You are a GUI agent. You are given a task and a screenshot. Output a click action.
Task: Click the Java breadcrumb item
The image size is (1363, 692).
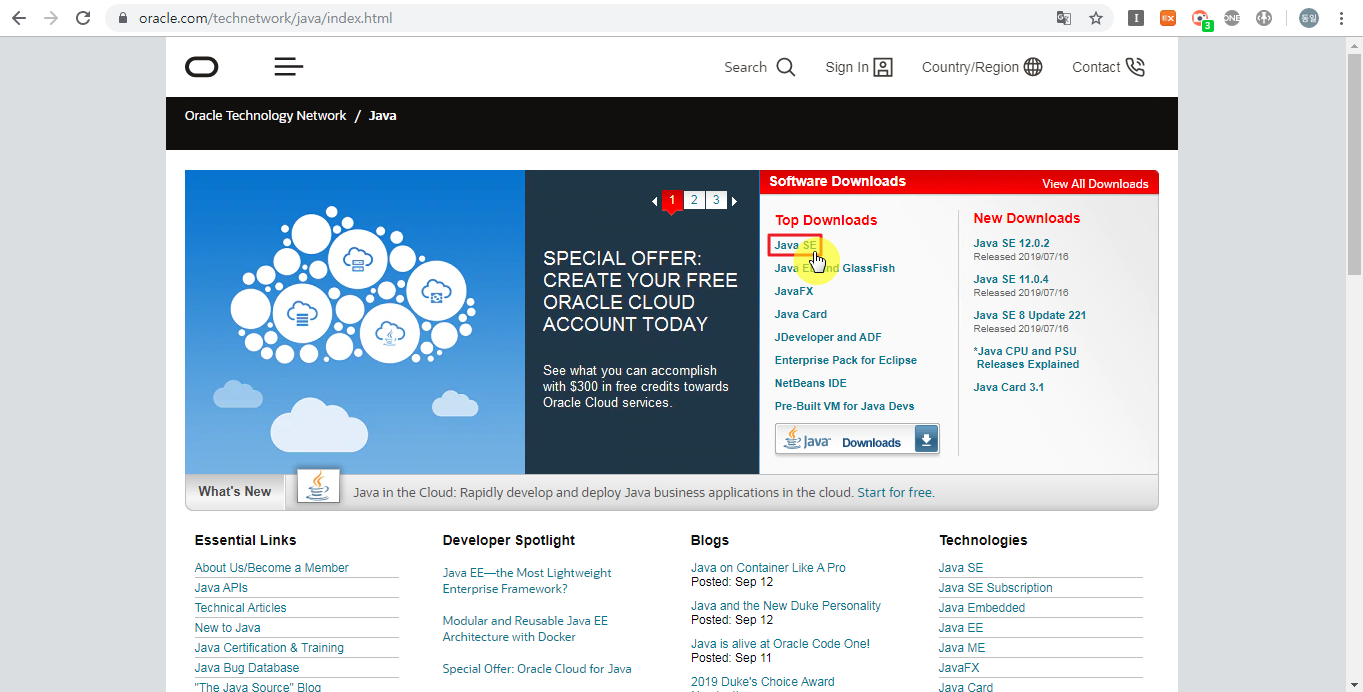383,116
